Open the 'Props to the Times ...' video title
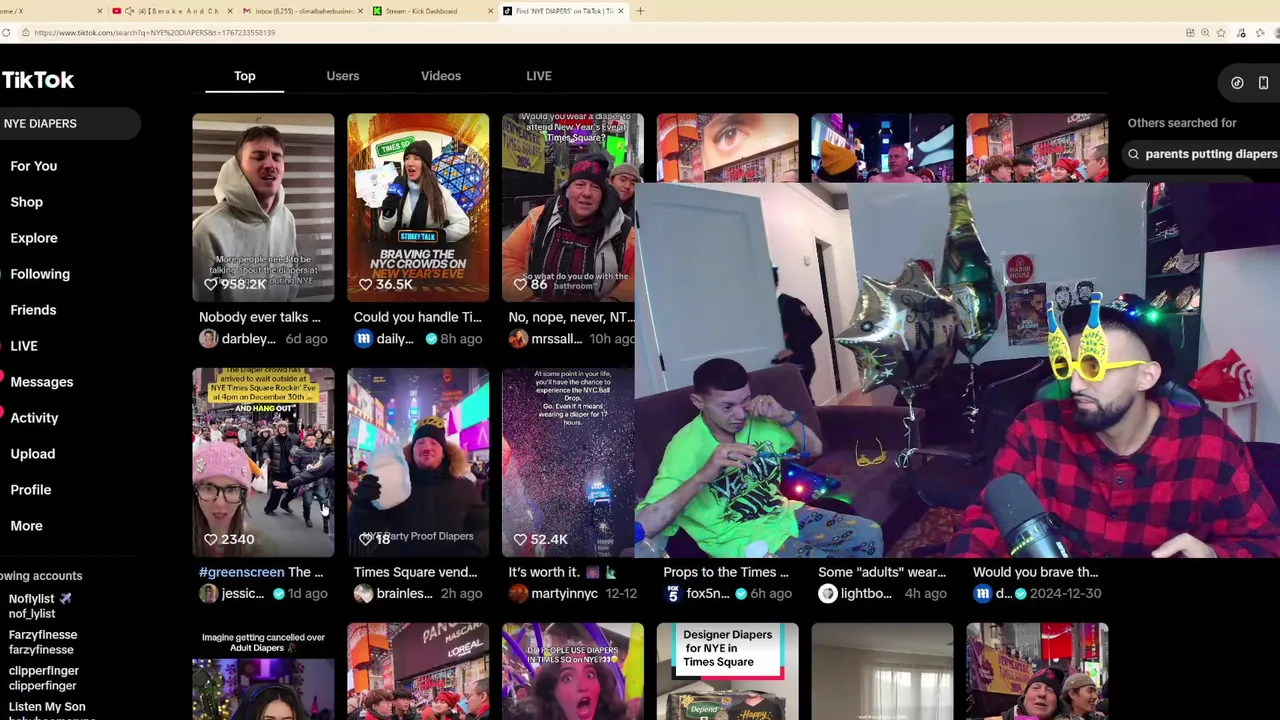1280x720 pixels. point(726,572)
